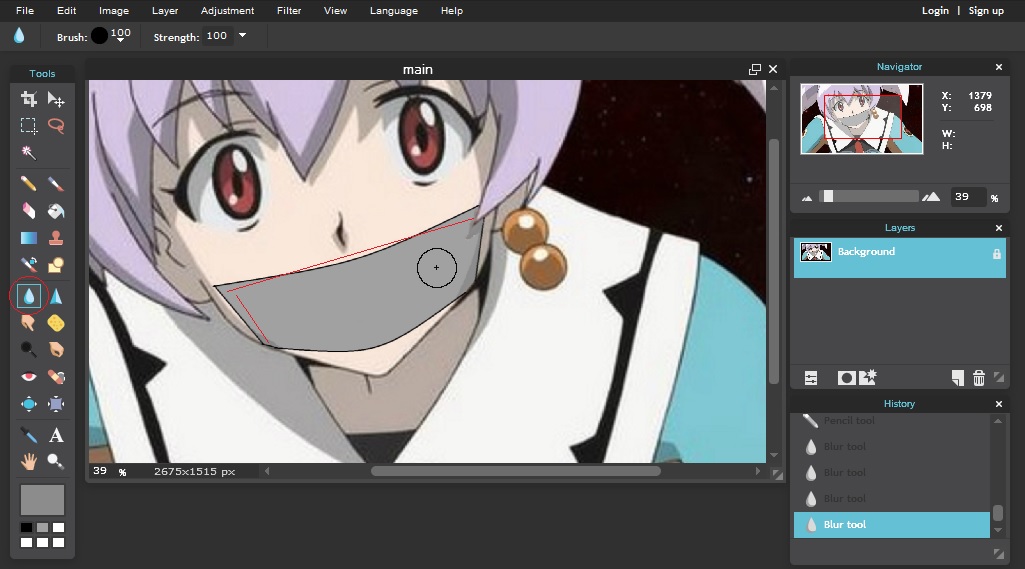Open the Image menu
This screenshot has height=569, width=1025.
[114, 10]
